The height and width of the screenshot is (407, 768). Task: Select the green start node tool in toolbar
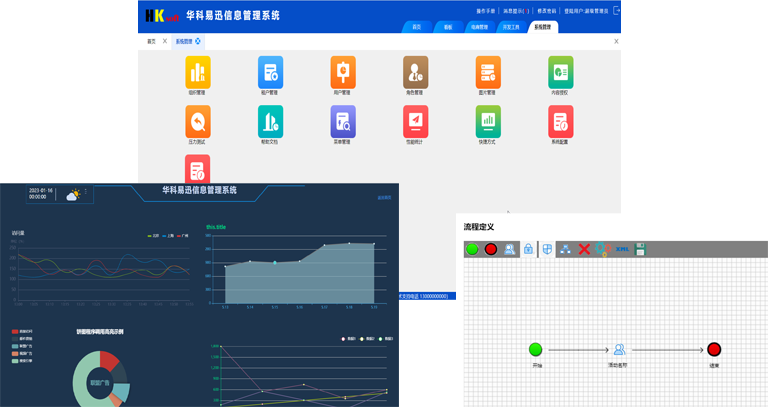point(472,249)
